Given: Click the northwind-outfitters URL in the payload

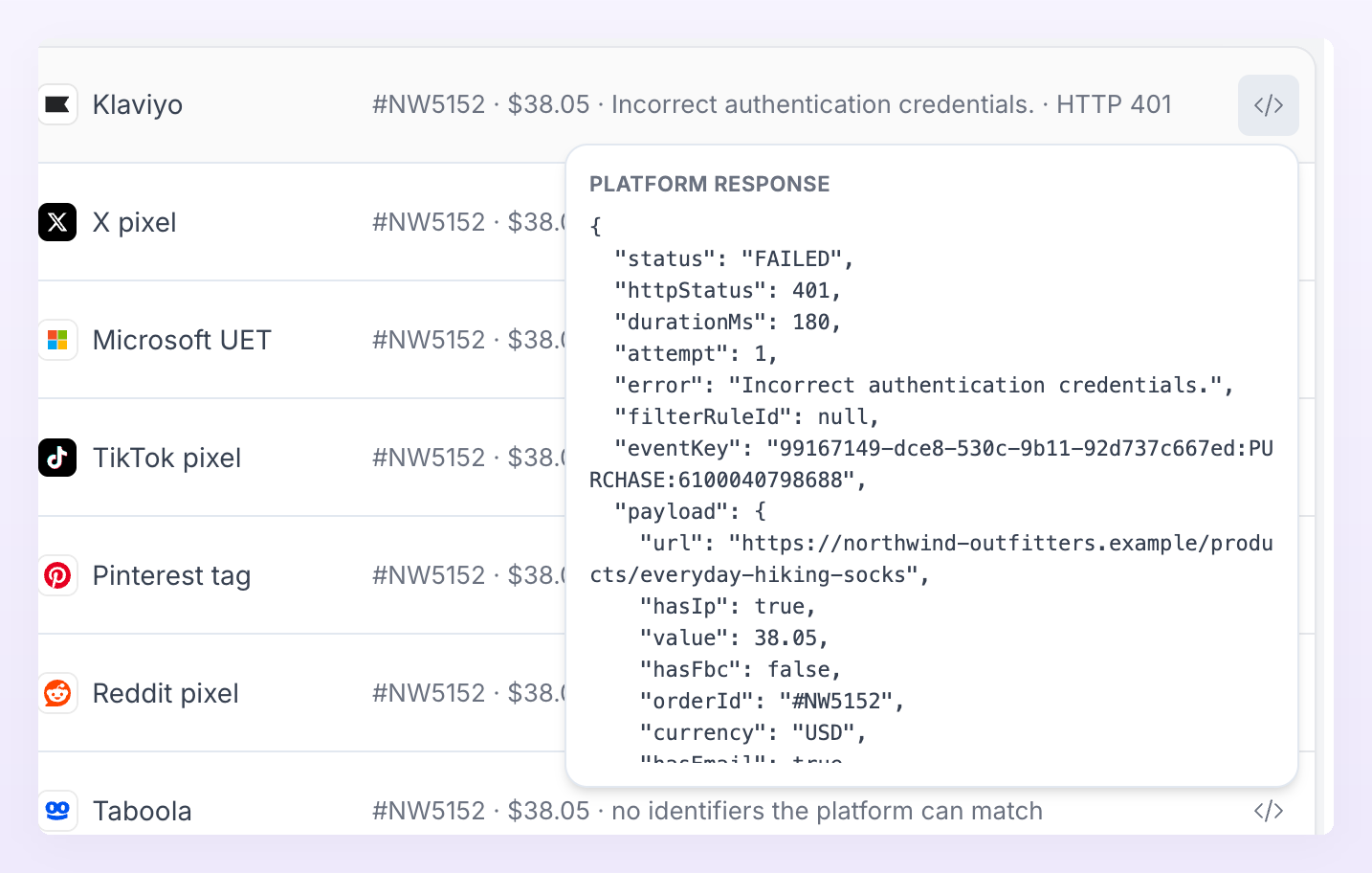Looking at the screenshot, I should (931, 559).
